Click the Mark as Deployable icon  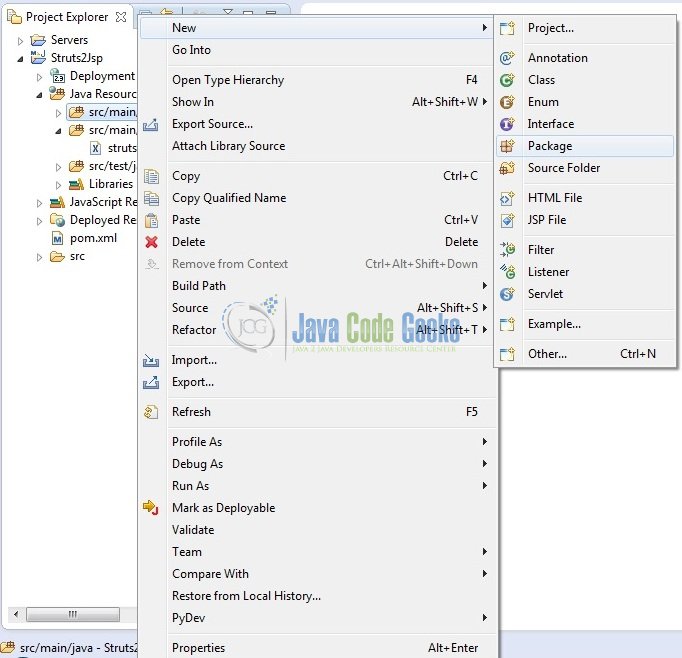[x=150, y=508]
